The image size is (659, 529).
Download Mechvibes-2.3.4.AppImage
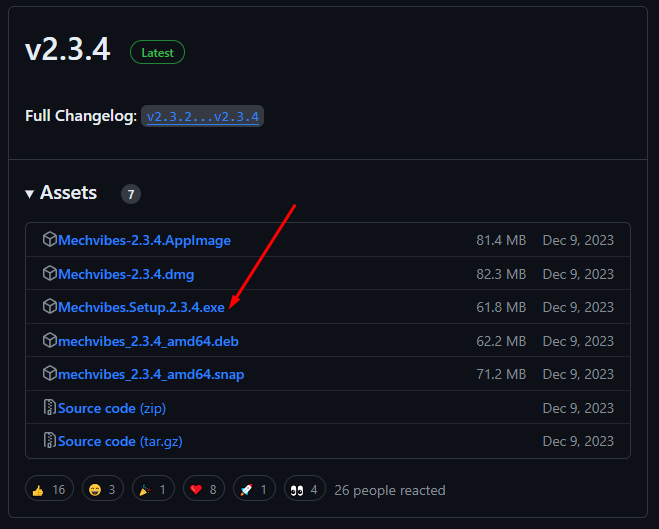(144, 240)
